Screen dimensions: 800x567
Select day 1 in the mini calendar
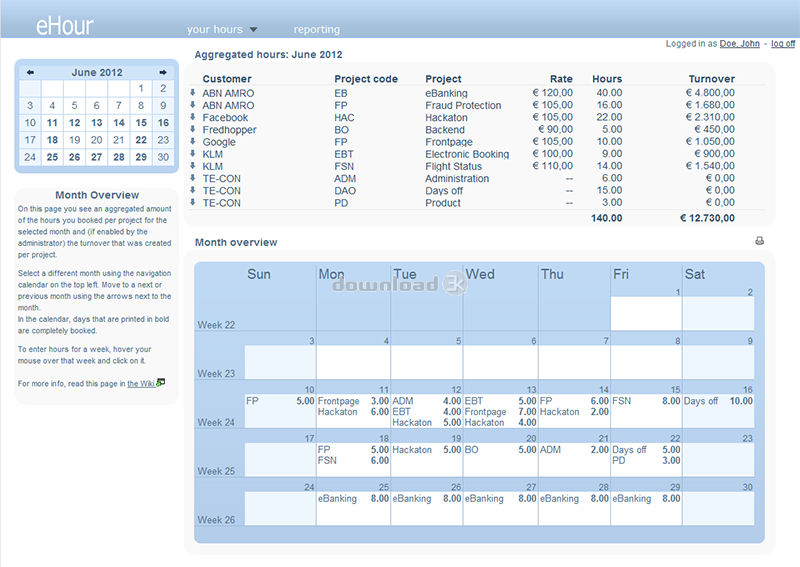(141, 88)
